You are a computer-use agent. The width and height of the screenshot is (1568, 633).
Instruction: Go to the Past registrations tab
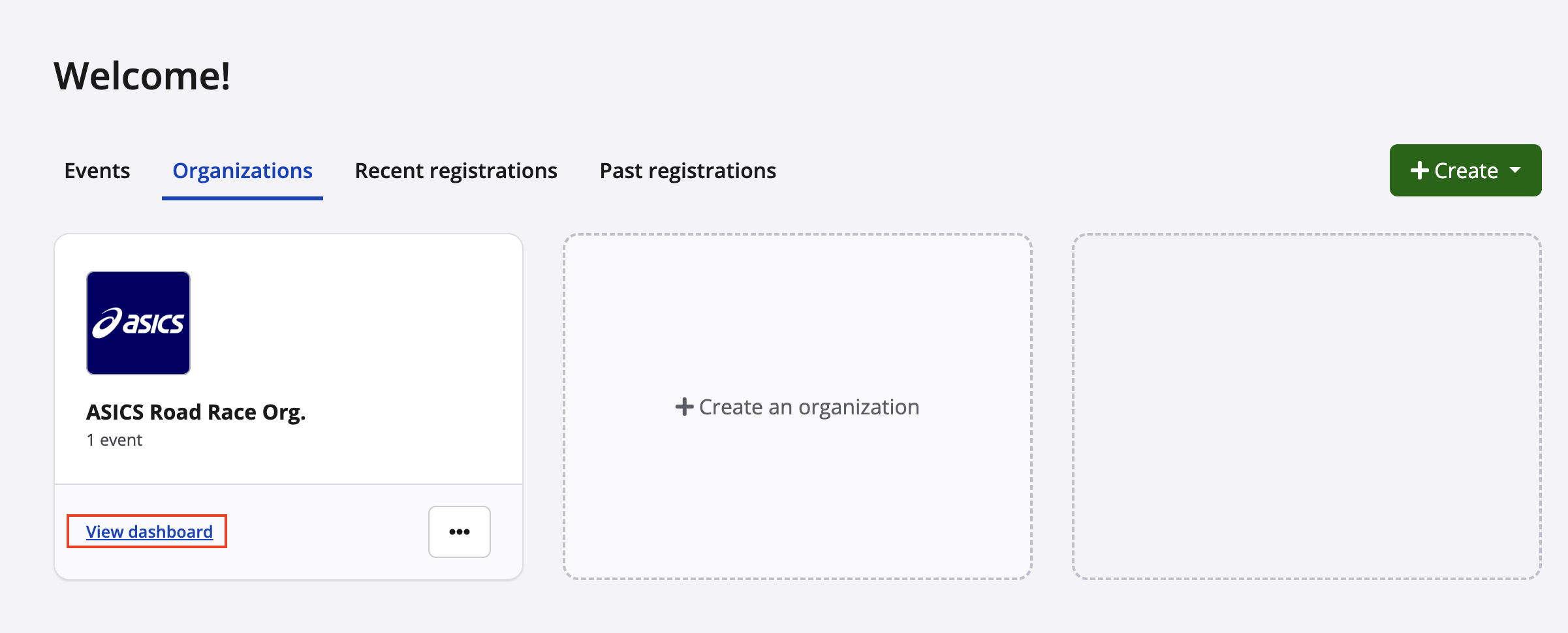click(687, 171)
